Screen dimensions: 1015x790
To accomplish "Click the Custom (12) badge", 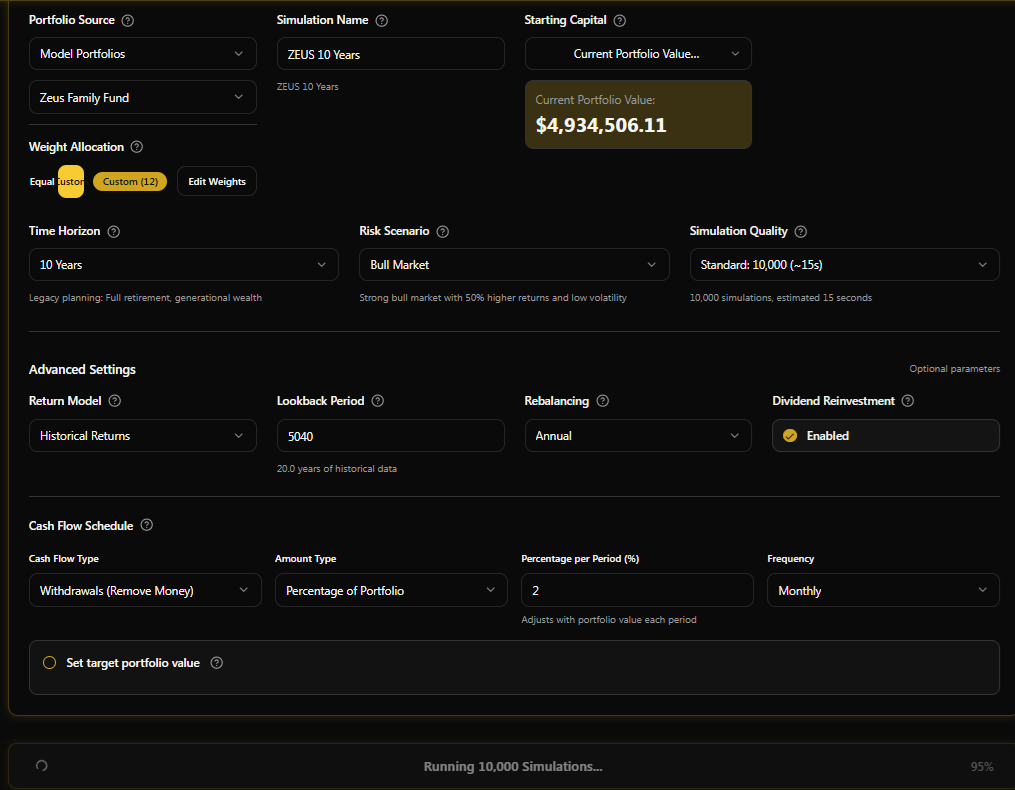I will click(x=130, y=181).
